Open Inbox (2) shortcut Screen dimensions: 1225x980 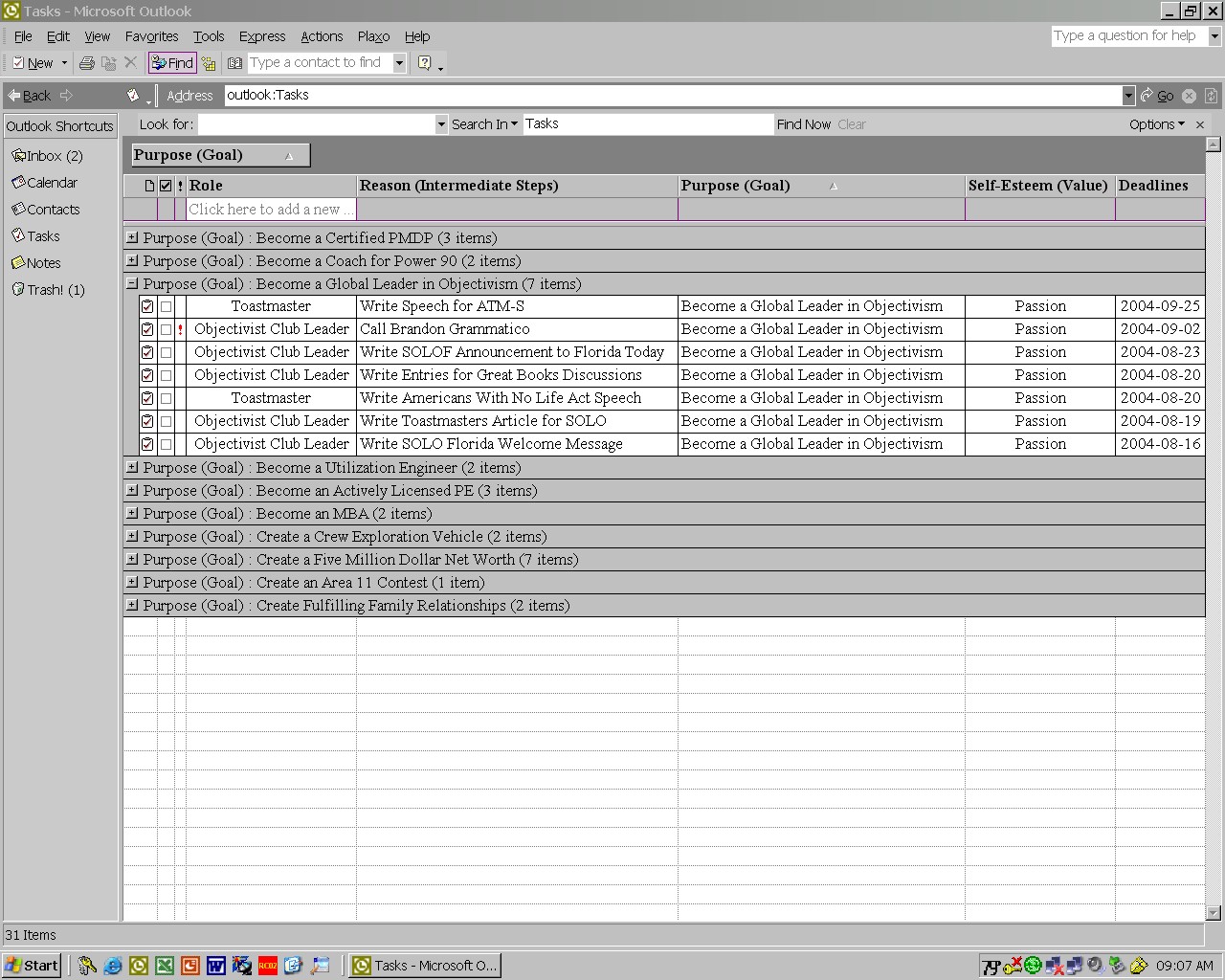click(x=47, y=155)
